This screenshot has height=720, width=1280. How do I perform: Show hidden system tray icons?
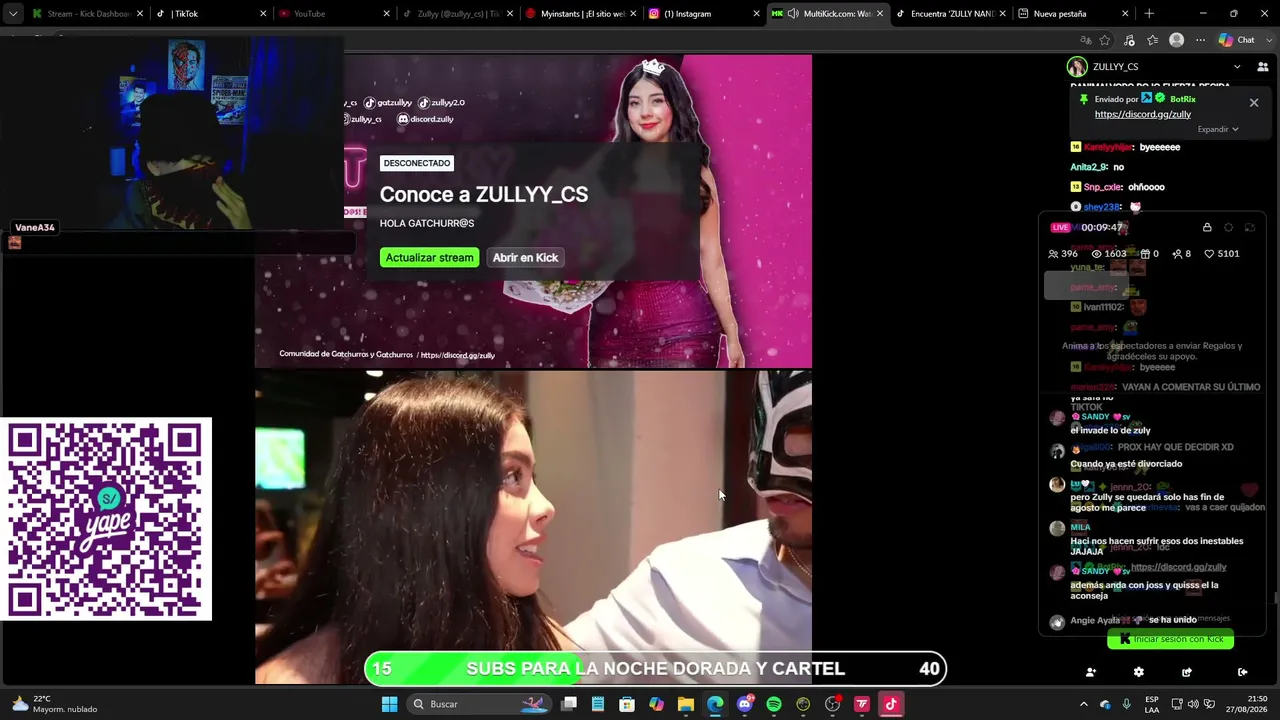(x=1083, y=704)
